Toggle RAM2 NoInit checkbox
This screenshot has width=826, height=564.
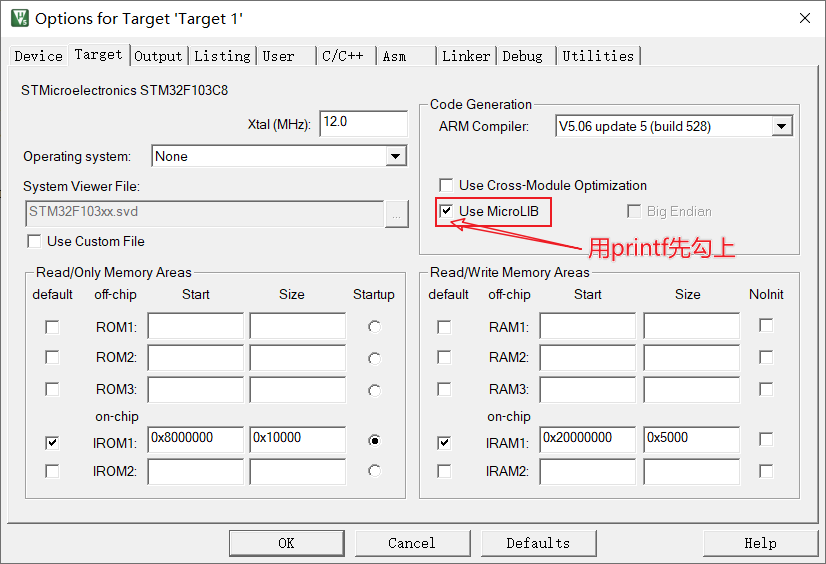coord(766,357)
